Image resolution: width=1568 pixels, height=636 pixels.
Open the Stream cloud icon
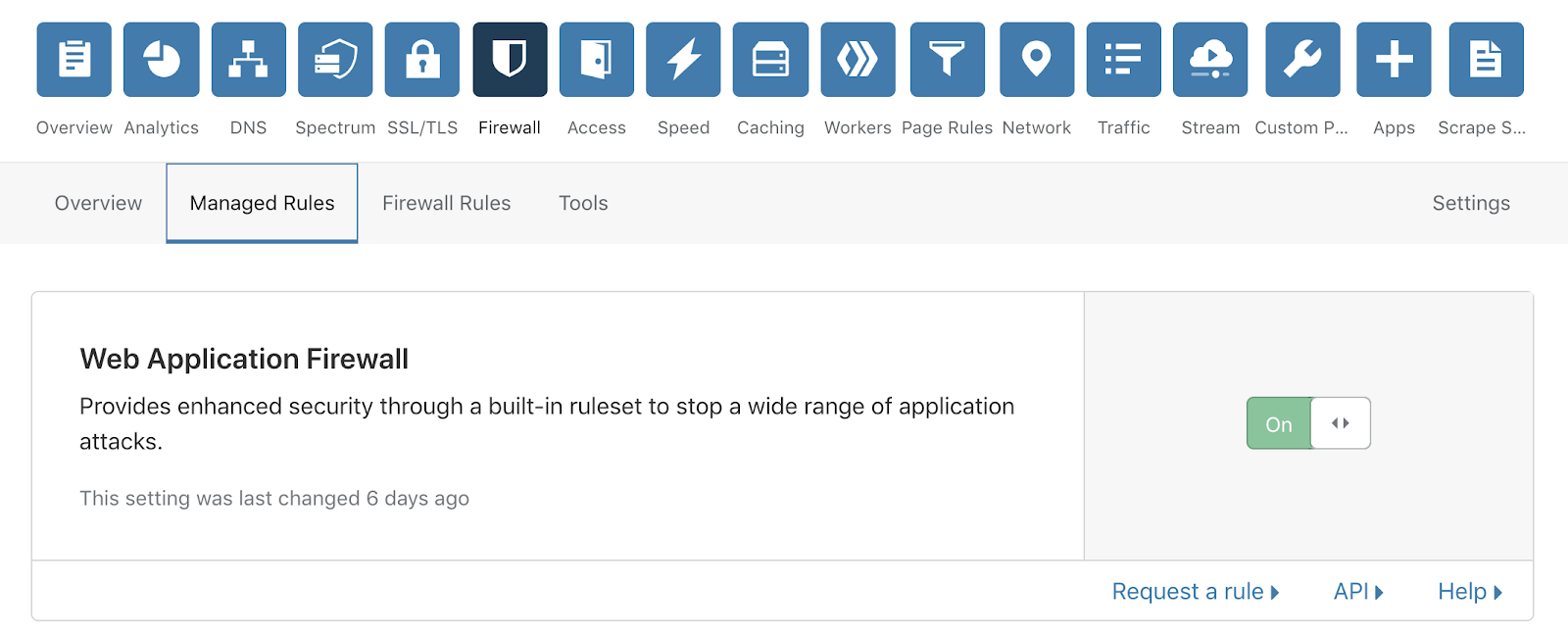pos(1210,60)
